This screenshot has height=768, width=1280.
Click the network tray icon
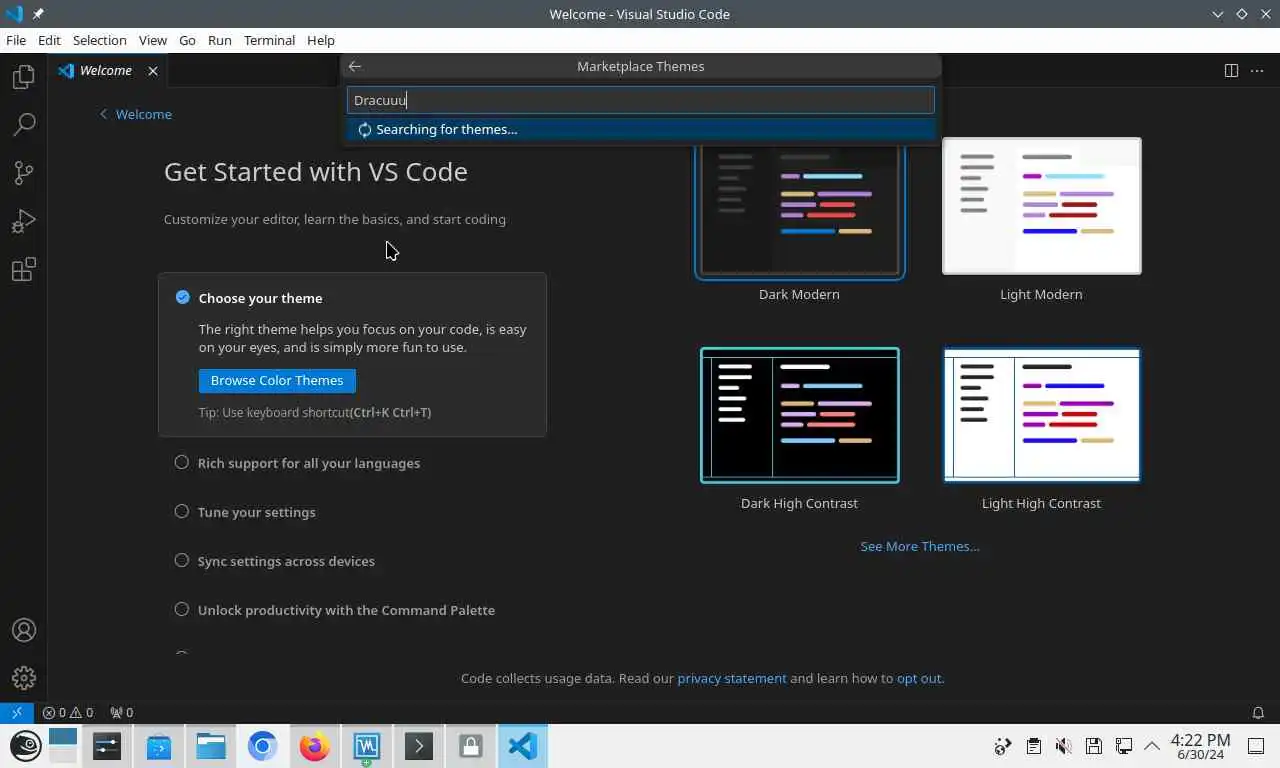coord(1124,746)
